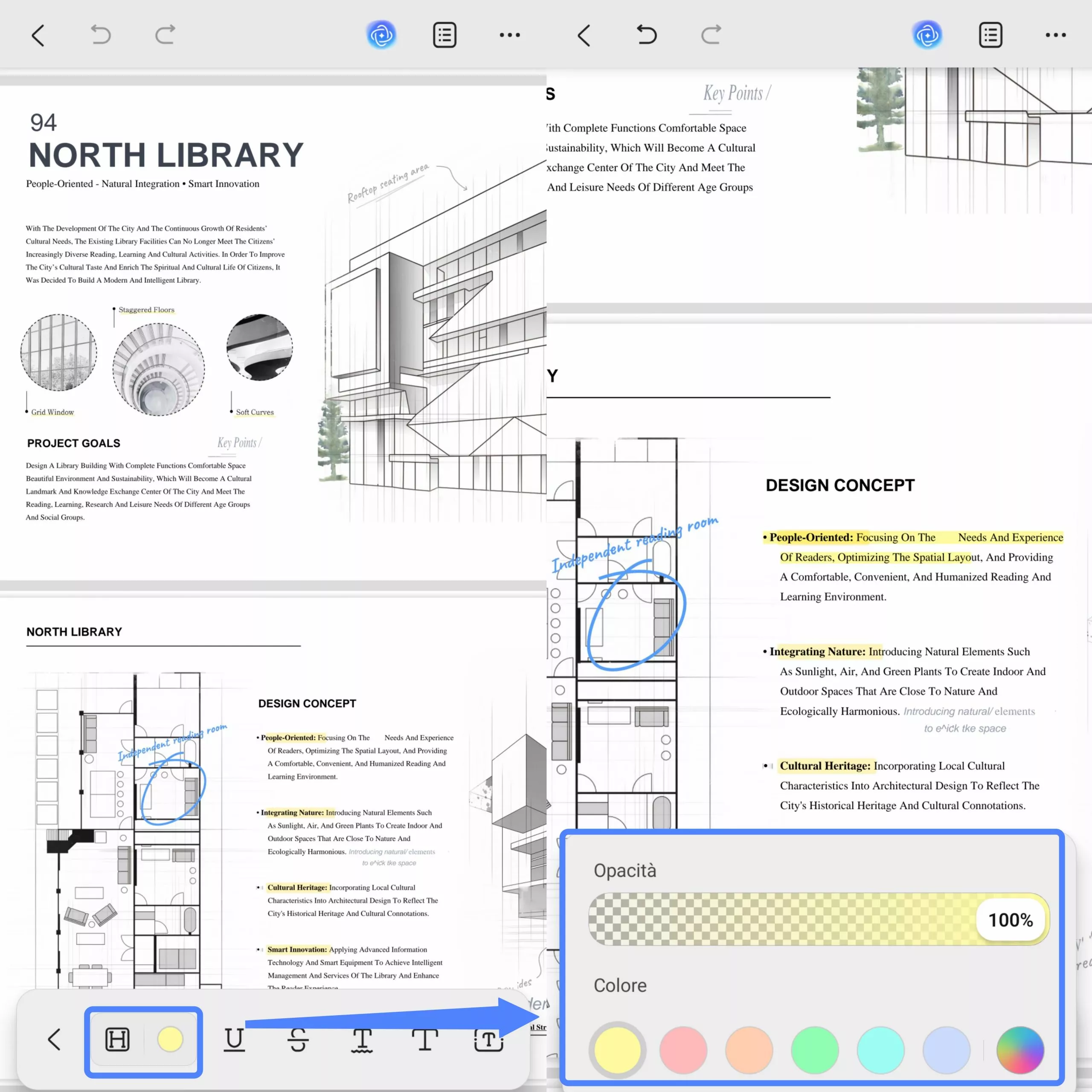Select the plain Text tool

[x=424, y=1040]
